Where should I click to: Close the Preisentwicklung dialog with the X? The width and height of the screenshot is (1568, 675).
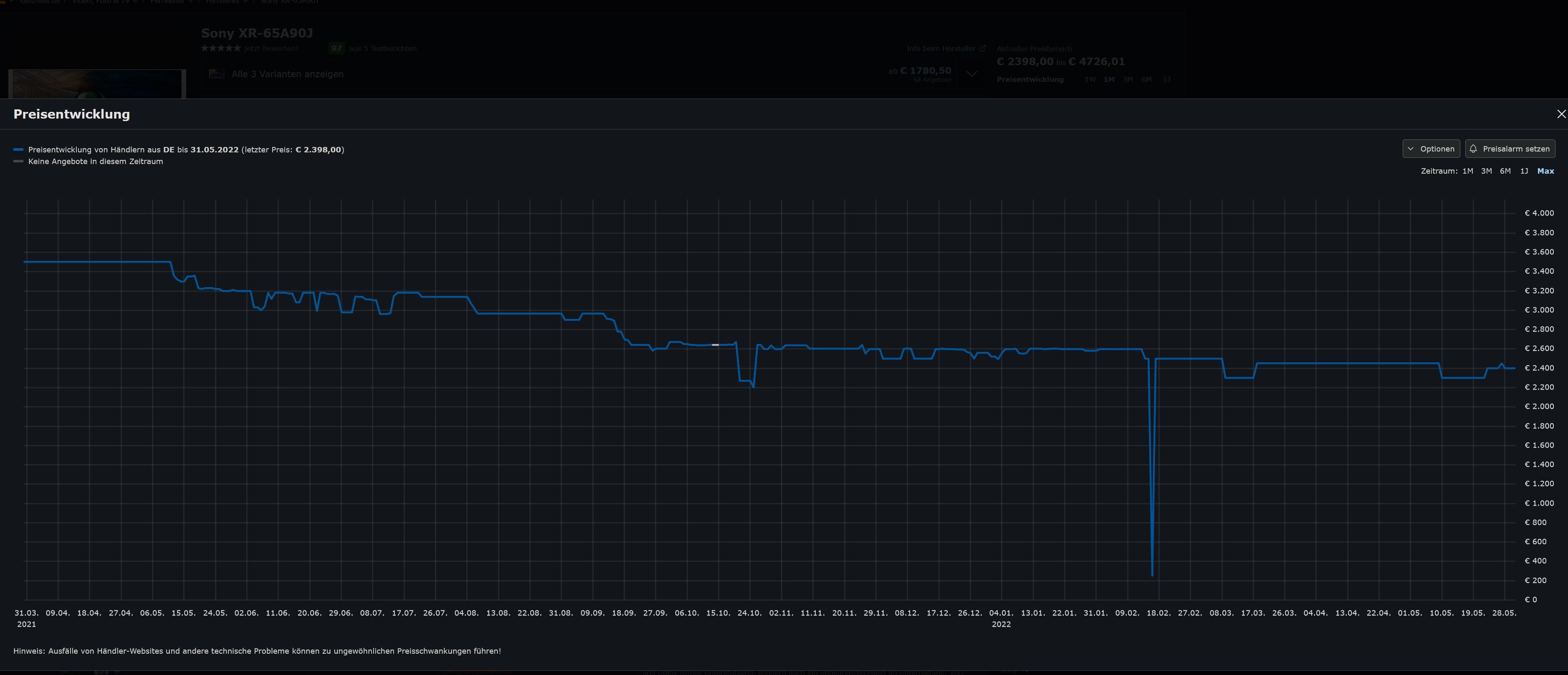pos(1561,114)
